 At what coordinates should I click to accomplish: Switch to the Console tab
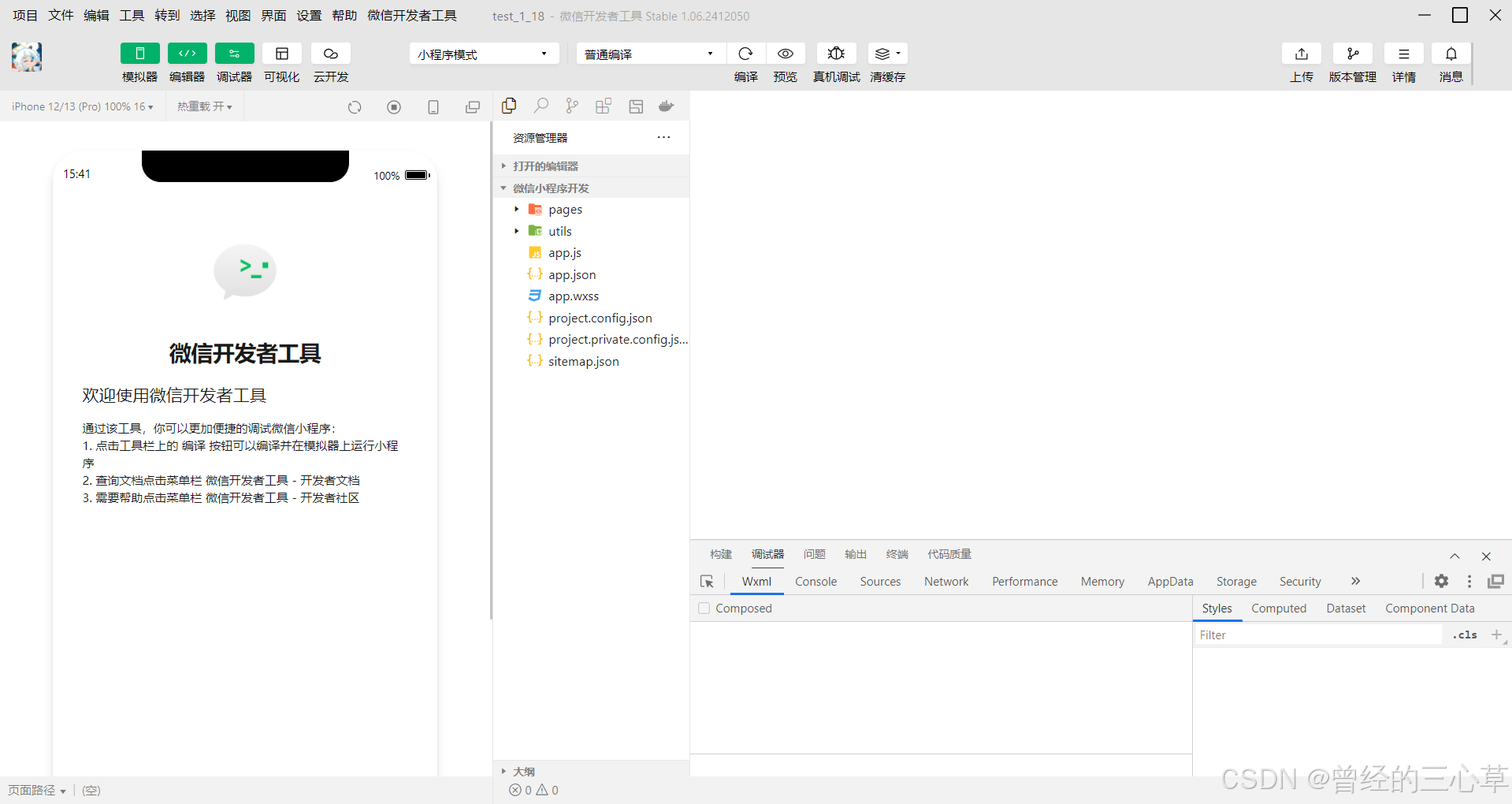click(815, 582)
